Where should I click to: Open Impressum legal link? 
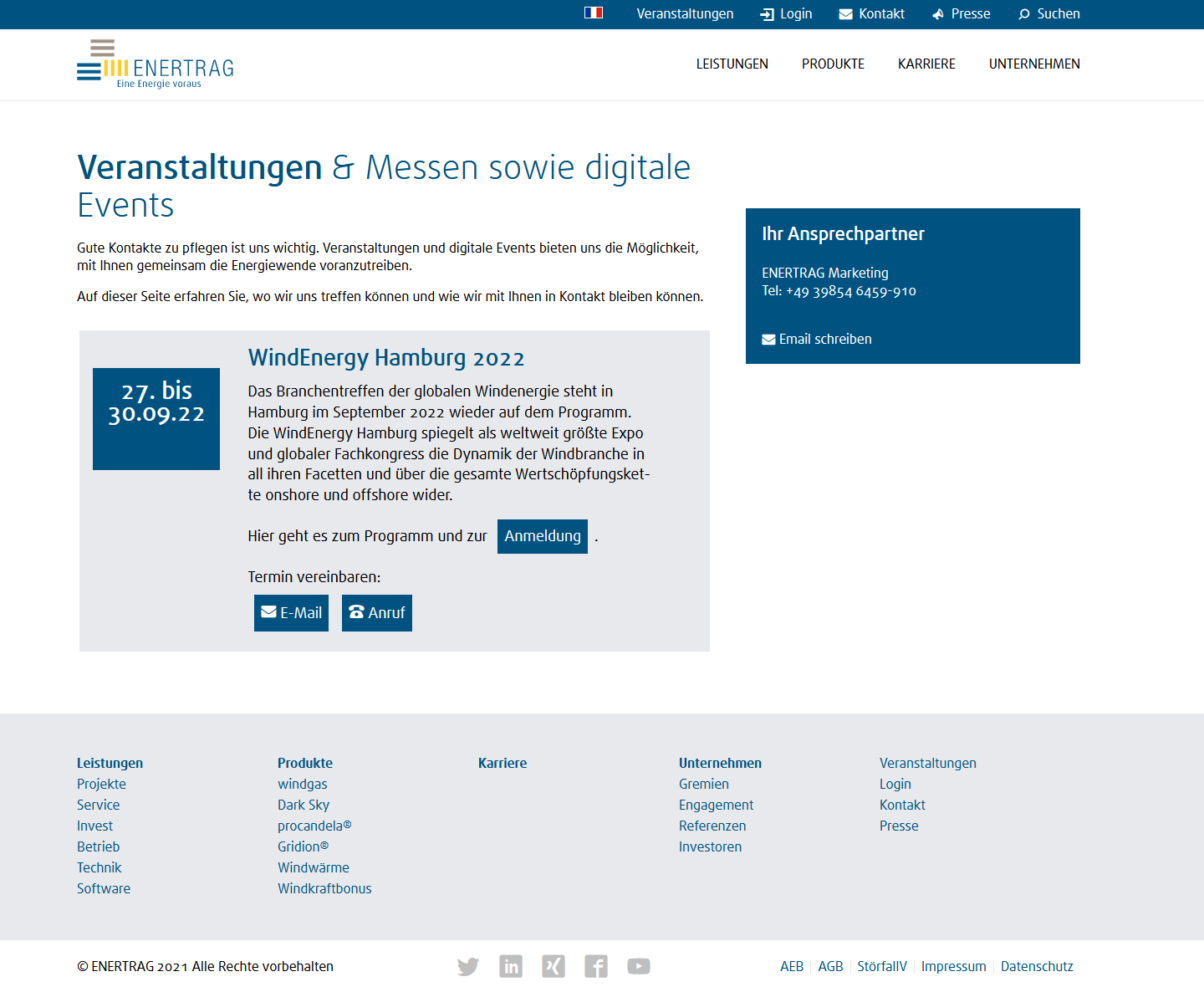point(954,966)
